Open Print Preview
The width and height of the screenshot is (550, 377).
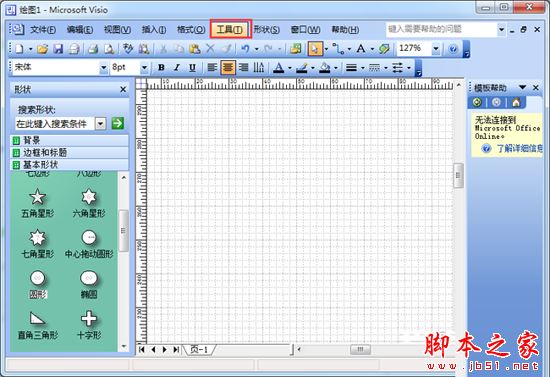(109, 49)
